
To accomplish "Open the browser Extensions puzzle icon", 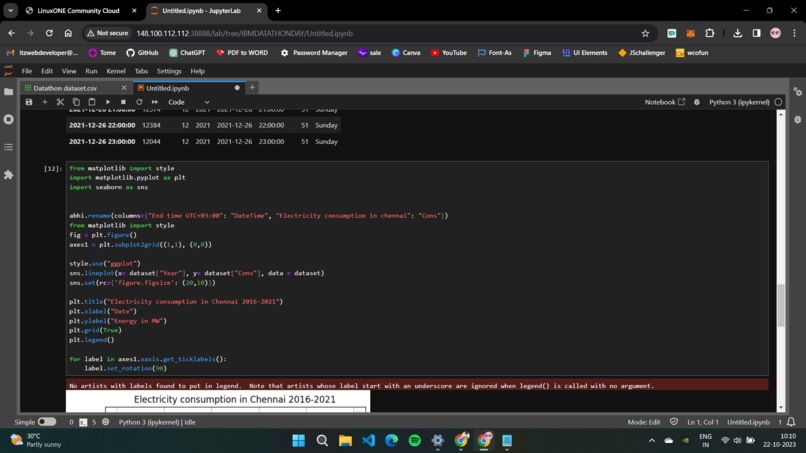I will (x=710, y=33).
